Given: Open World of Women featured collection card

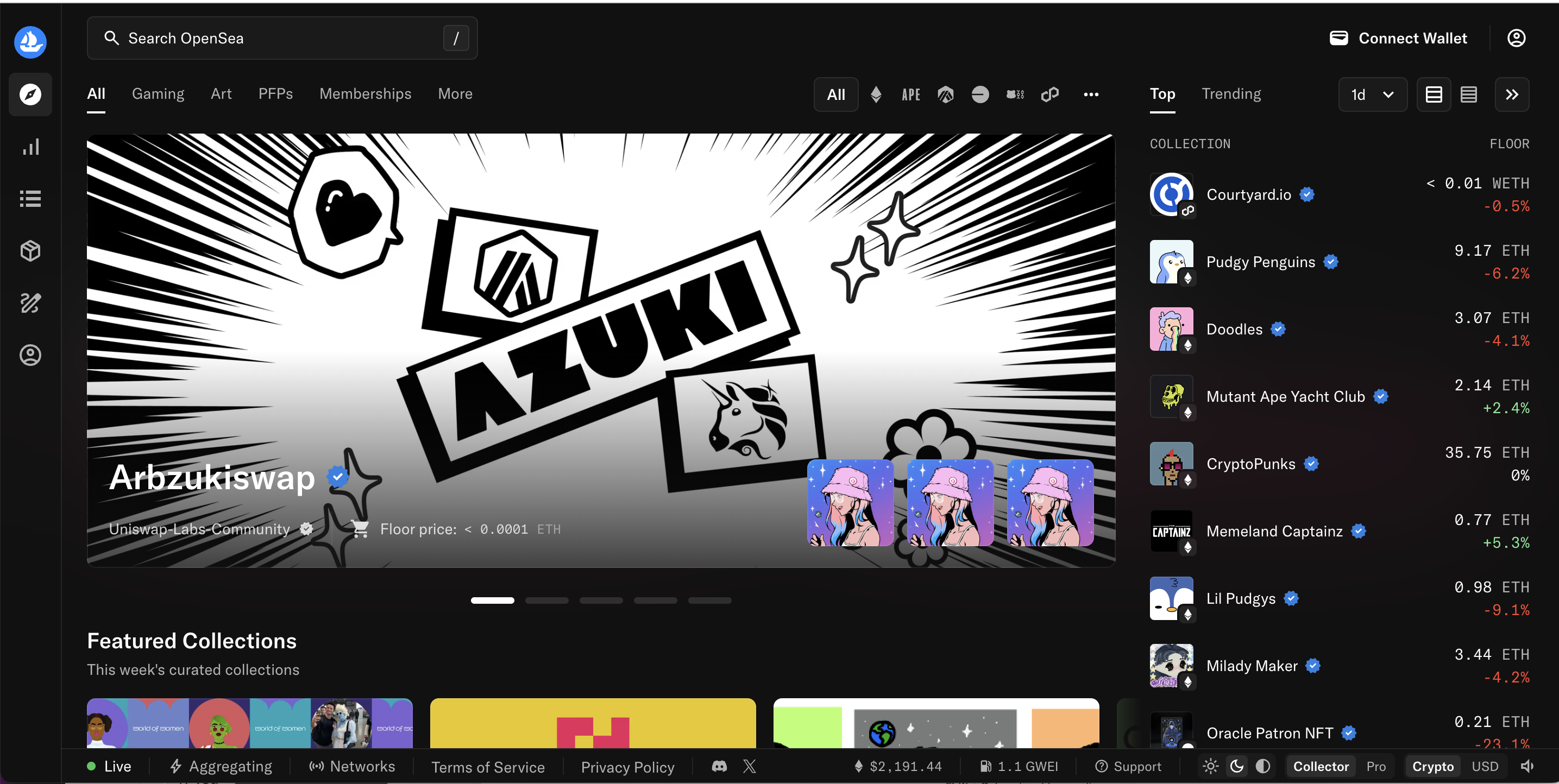Looking at the screenshot, I should pyautogui.click(x=249, y=724).
